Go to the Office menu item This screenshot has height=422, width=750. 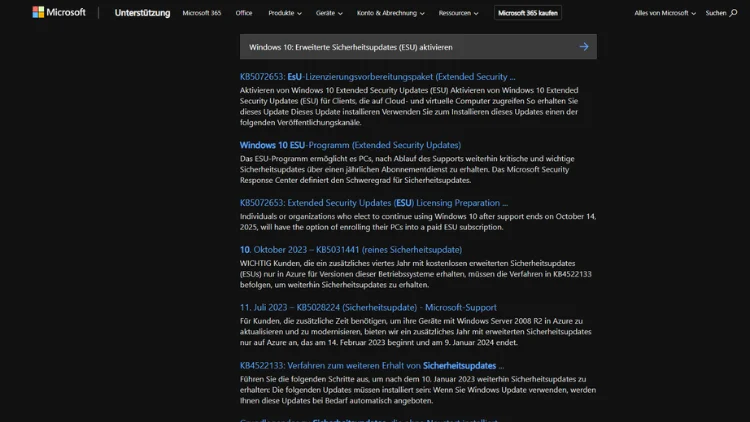click(243, 13)
